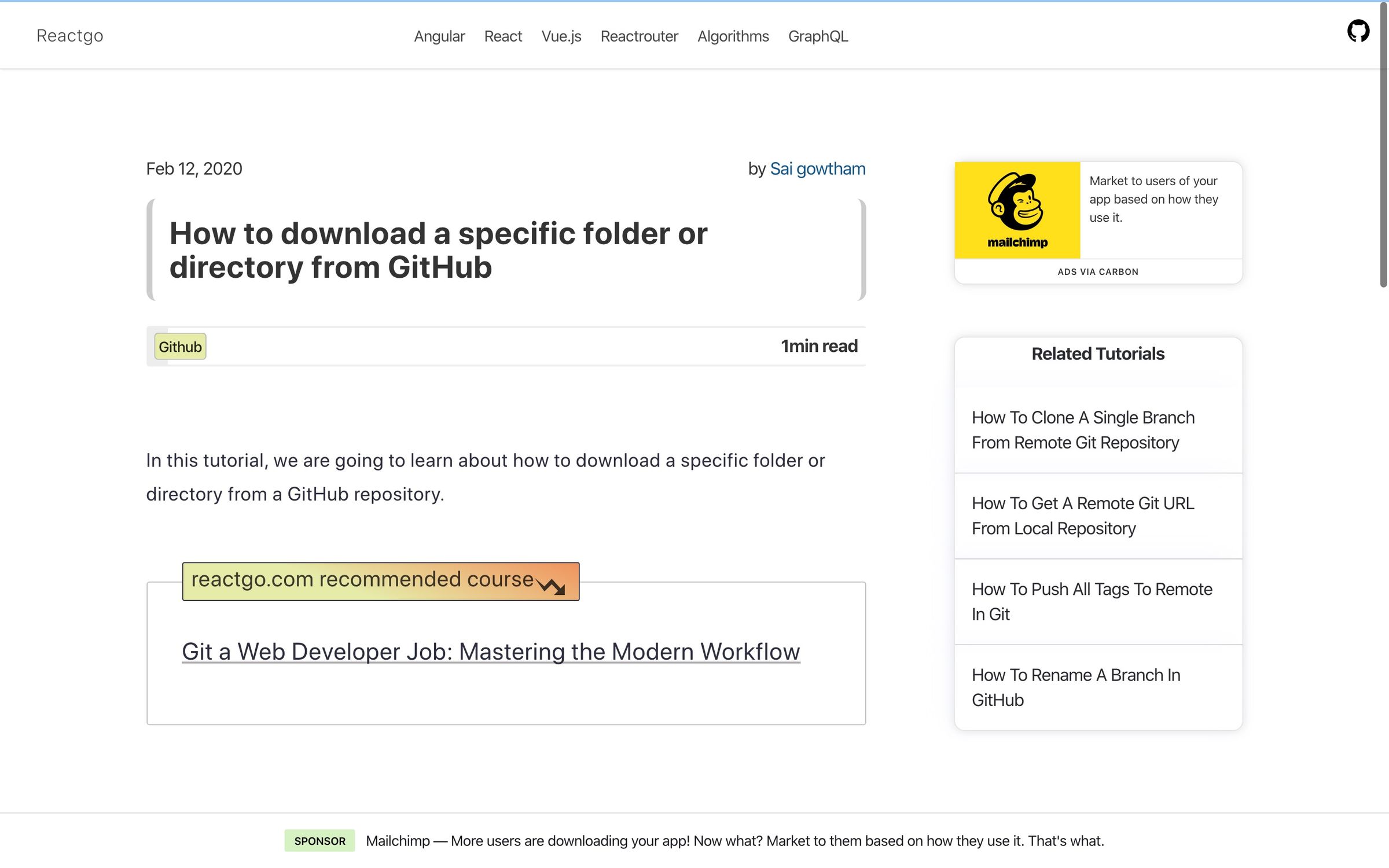Click the Reactgo site logo
Screen dimensions: 1389x868
[70, 35]
